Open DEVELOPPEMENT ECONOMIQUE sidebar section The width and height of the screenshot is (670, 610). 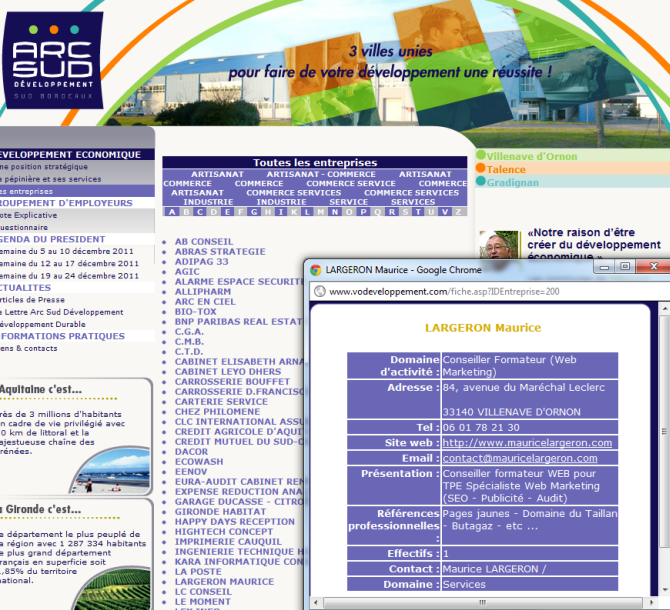pos(71,155)
